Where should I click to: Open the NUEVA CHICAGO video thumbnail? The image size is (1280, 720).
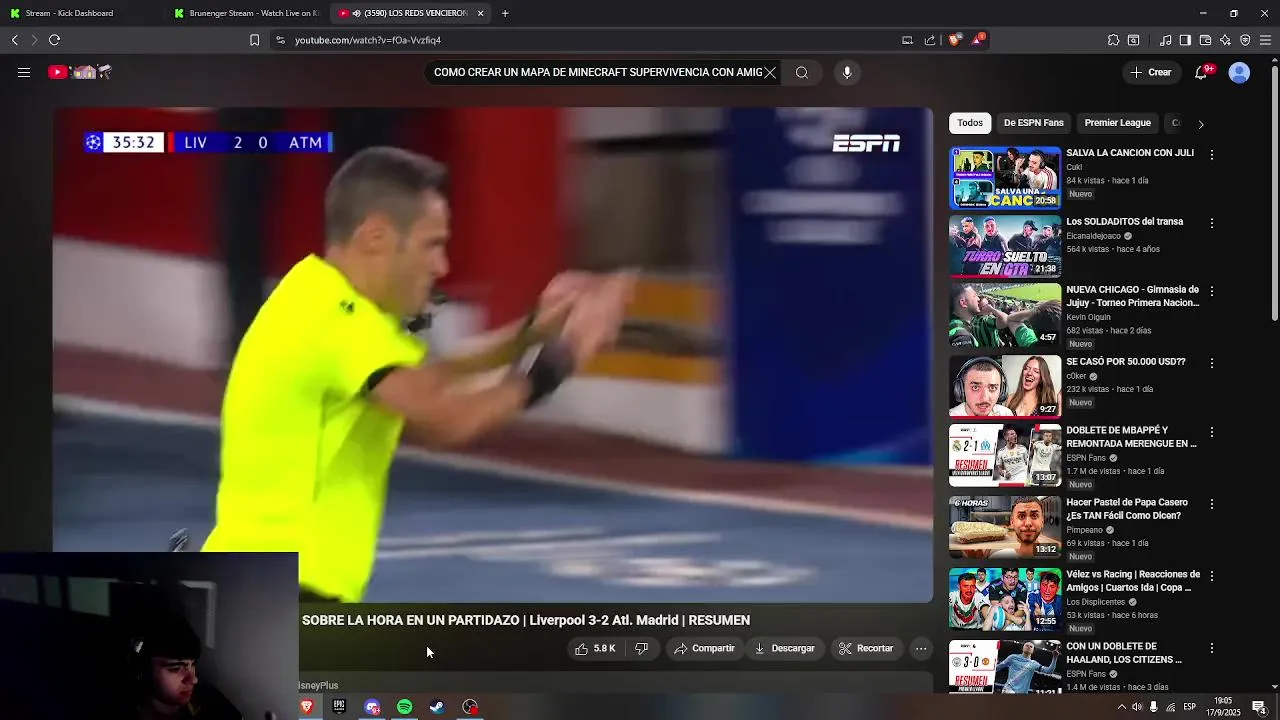pyautogui.click(x=1005, y=315)
